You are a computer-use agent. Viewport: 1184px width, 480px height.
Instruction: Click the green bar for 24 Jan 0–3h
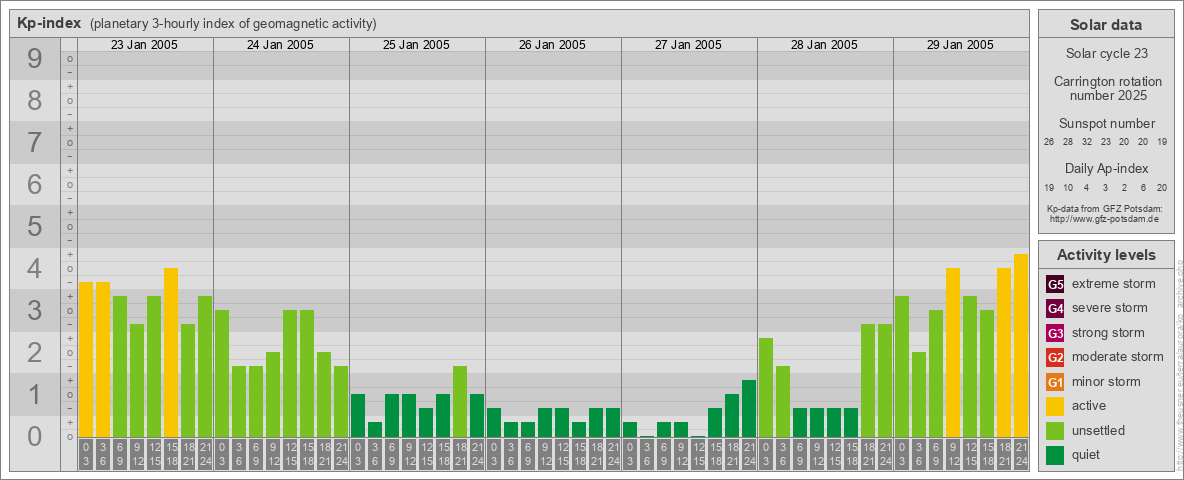(x=222, y=374)
